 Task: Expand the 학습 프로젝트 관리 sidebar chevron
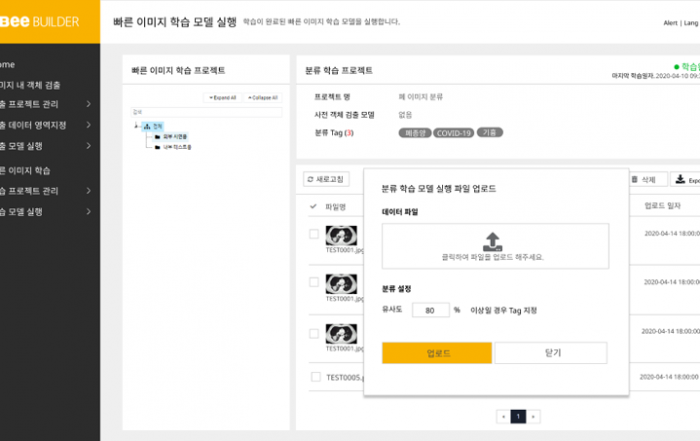[88, 191]
